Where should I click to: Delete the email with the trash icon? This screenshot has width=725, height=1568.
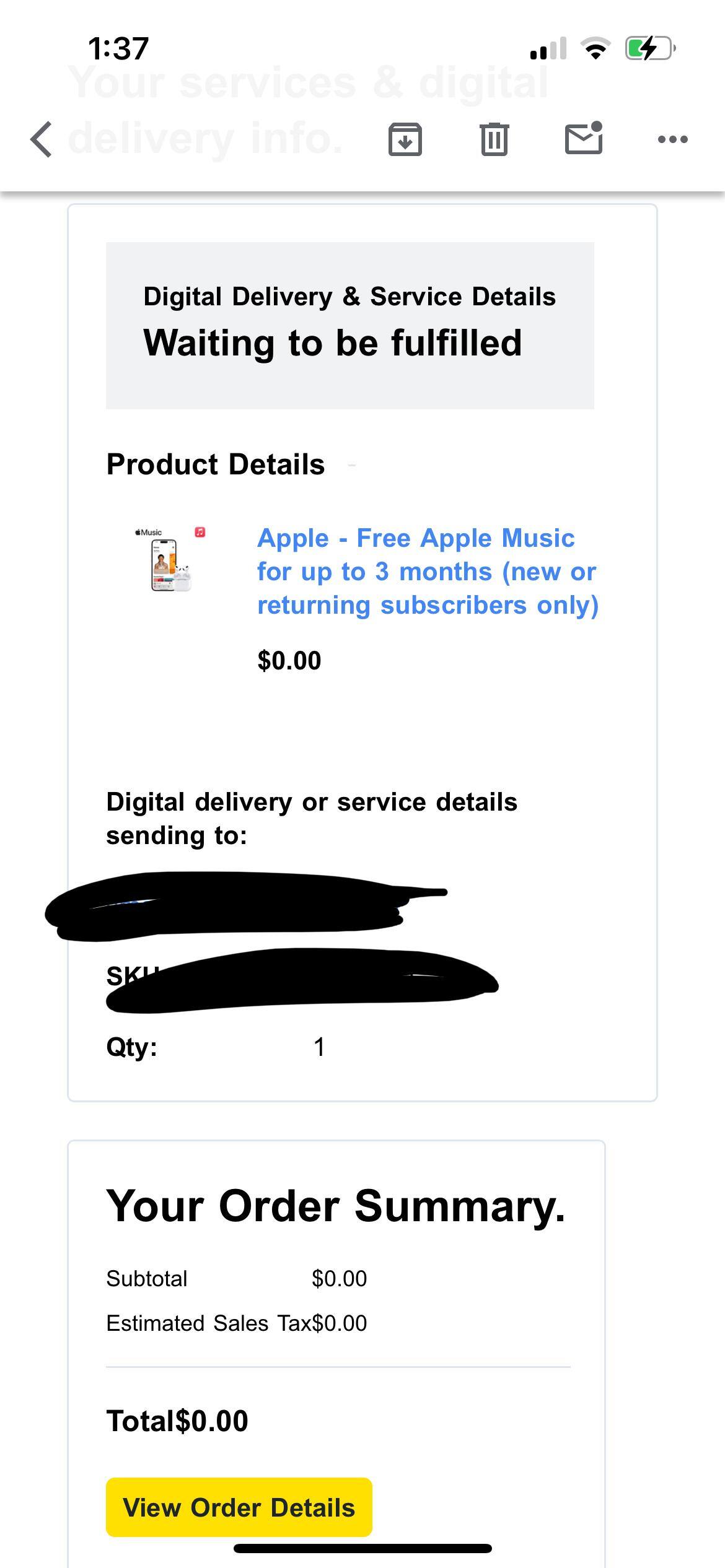click(x=493, y=139)
